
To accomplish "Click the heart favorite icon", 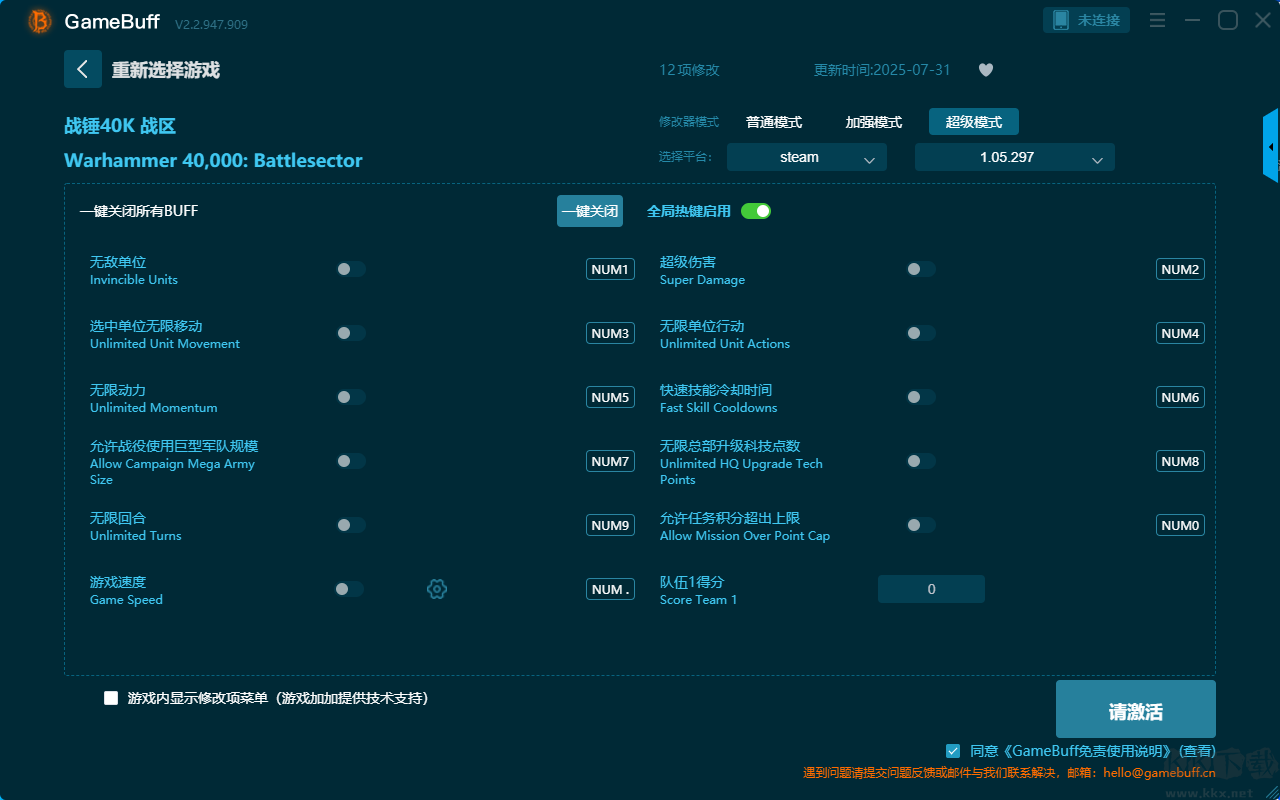I will [x=986, y=70].
